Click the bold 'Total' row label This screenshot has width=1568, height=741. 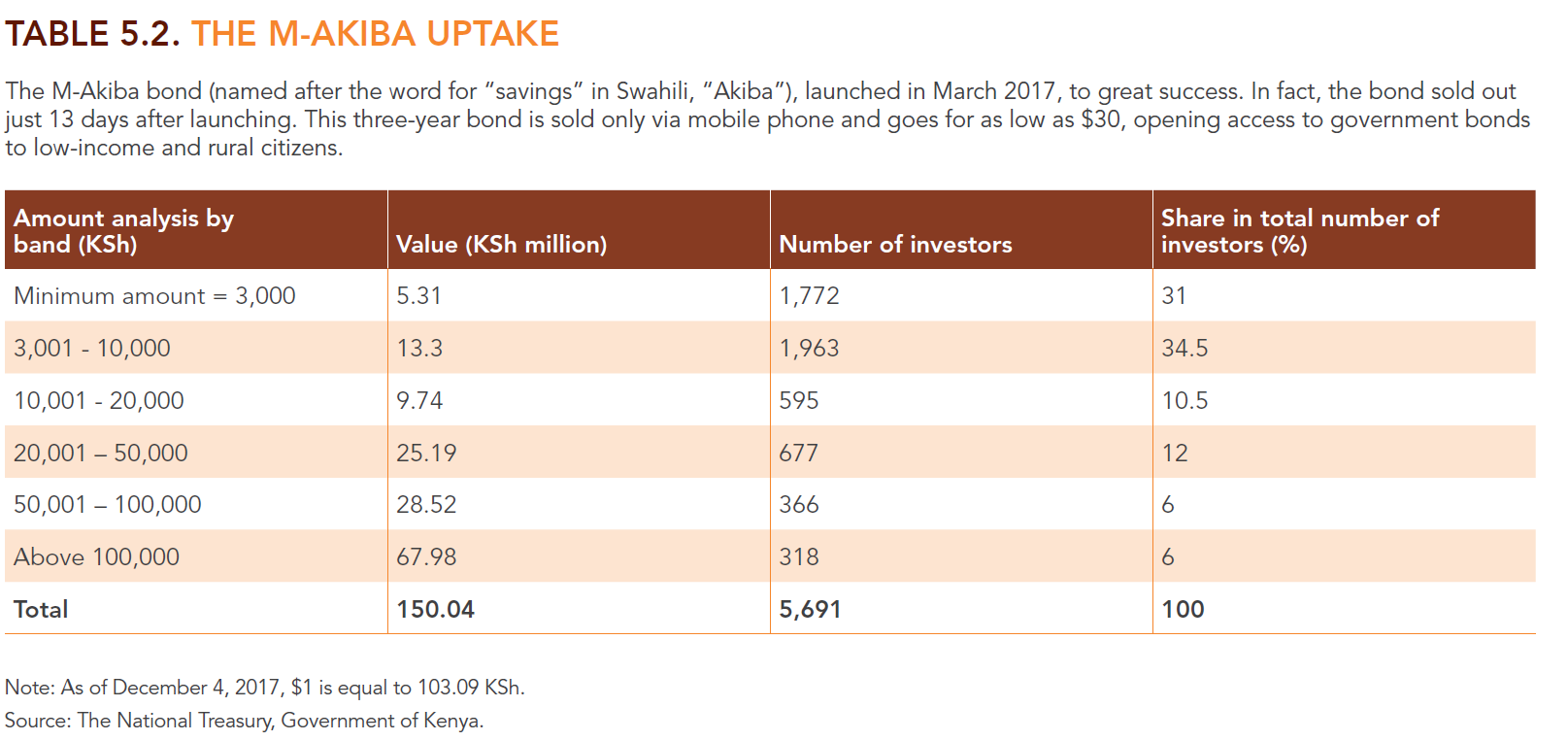tap(41, 609)
